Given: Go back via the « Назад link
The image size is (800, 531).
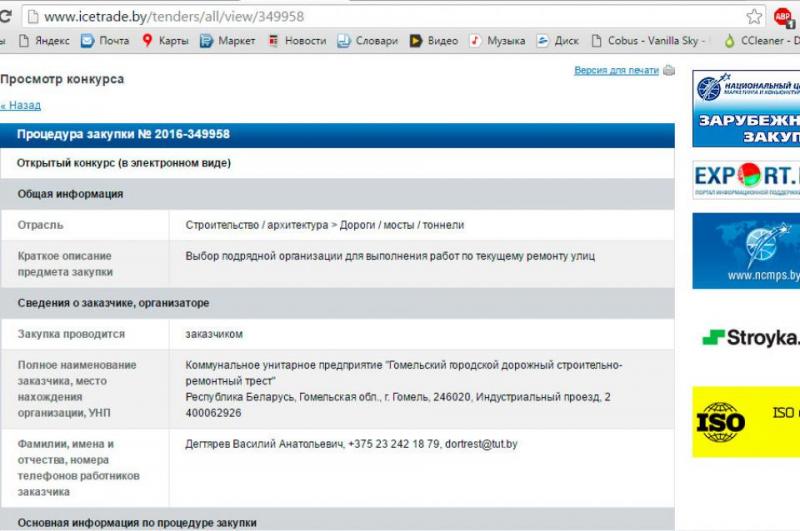Looking at the screenshot, I should coord(20,106).
